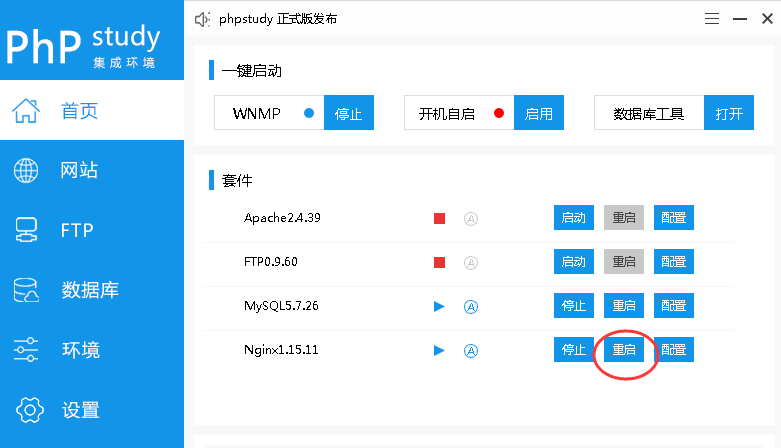Click FTP0.9.60 red stopped status square
Image resolution: width=781 pixels, height=448 pixels.
click(x=439, y=262)
